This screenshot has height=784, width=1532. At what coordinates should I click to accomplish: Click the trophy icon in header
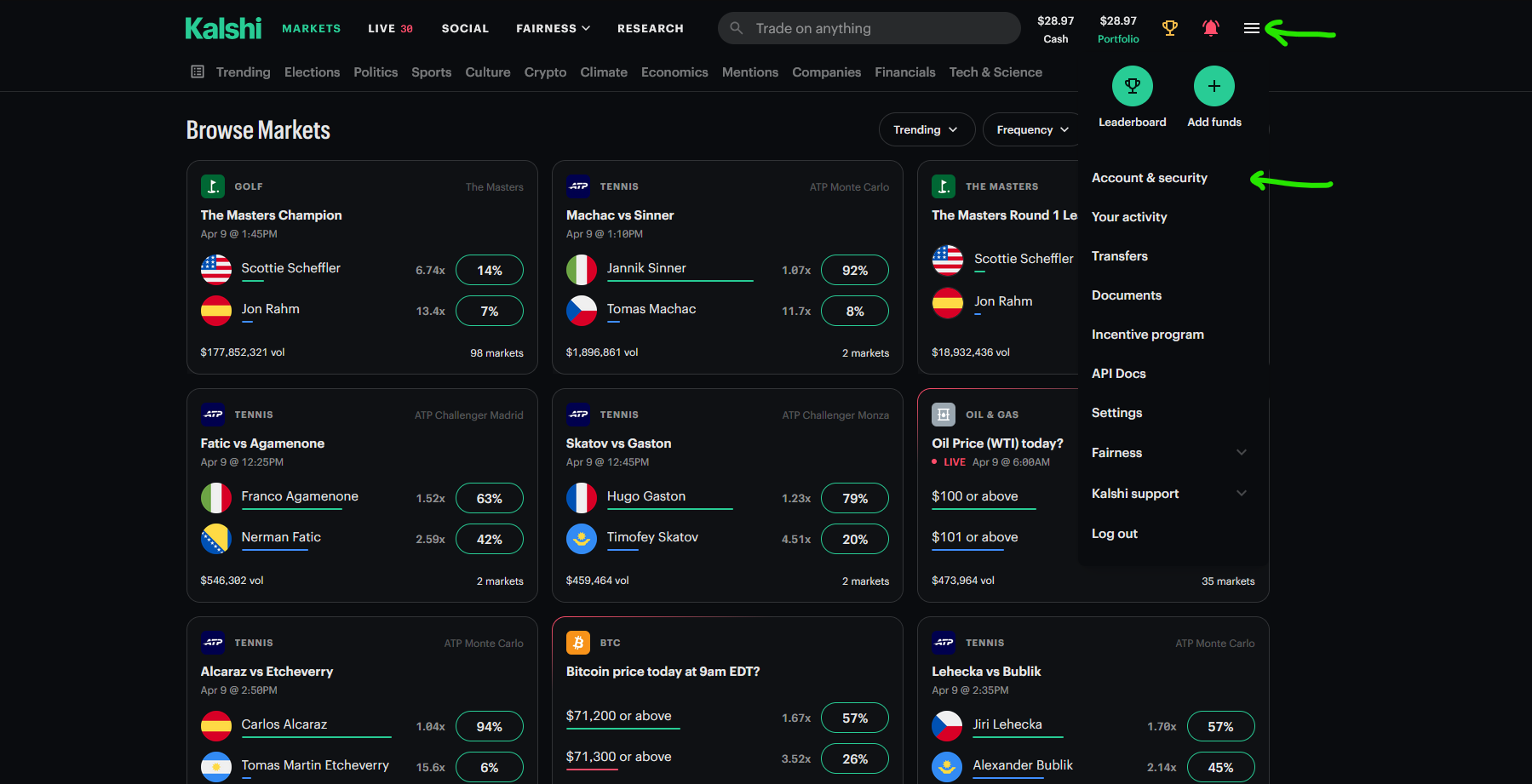click(x=1170, y=28)
